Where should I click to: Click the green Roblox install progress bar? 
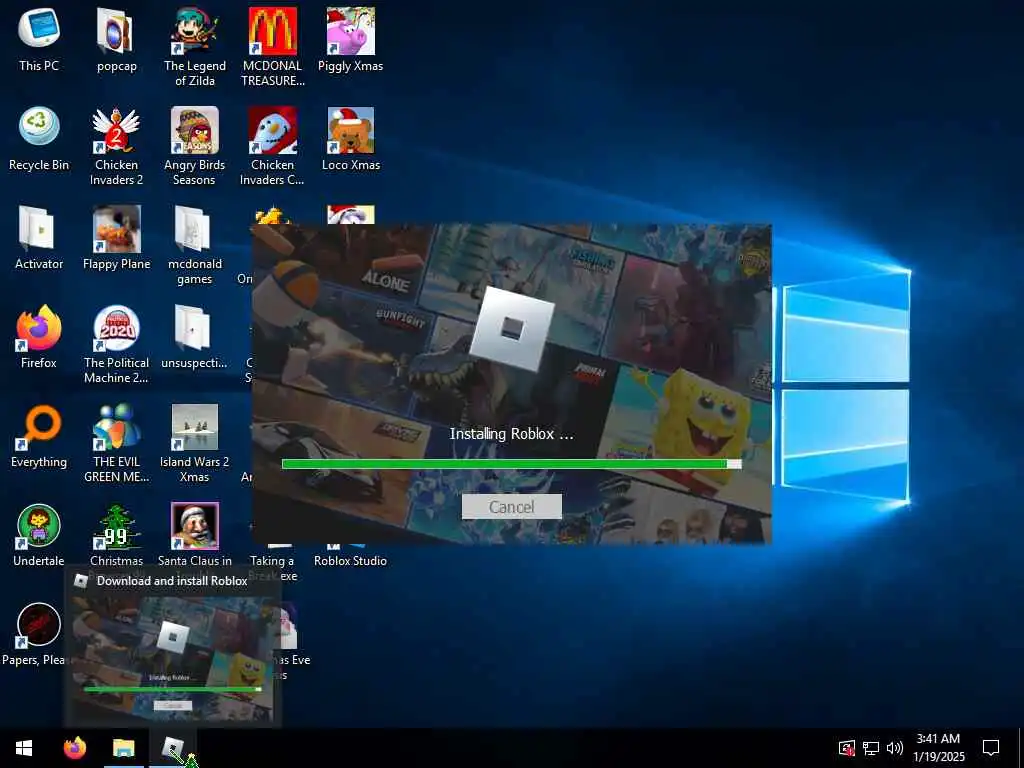pos(511,464)
